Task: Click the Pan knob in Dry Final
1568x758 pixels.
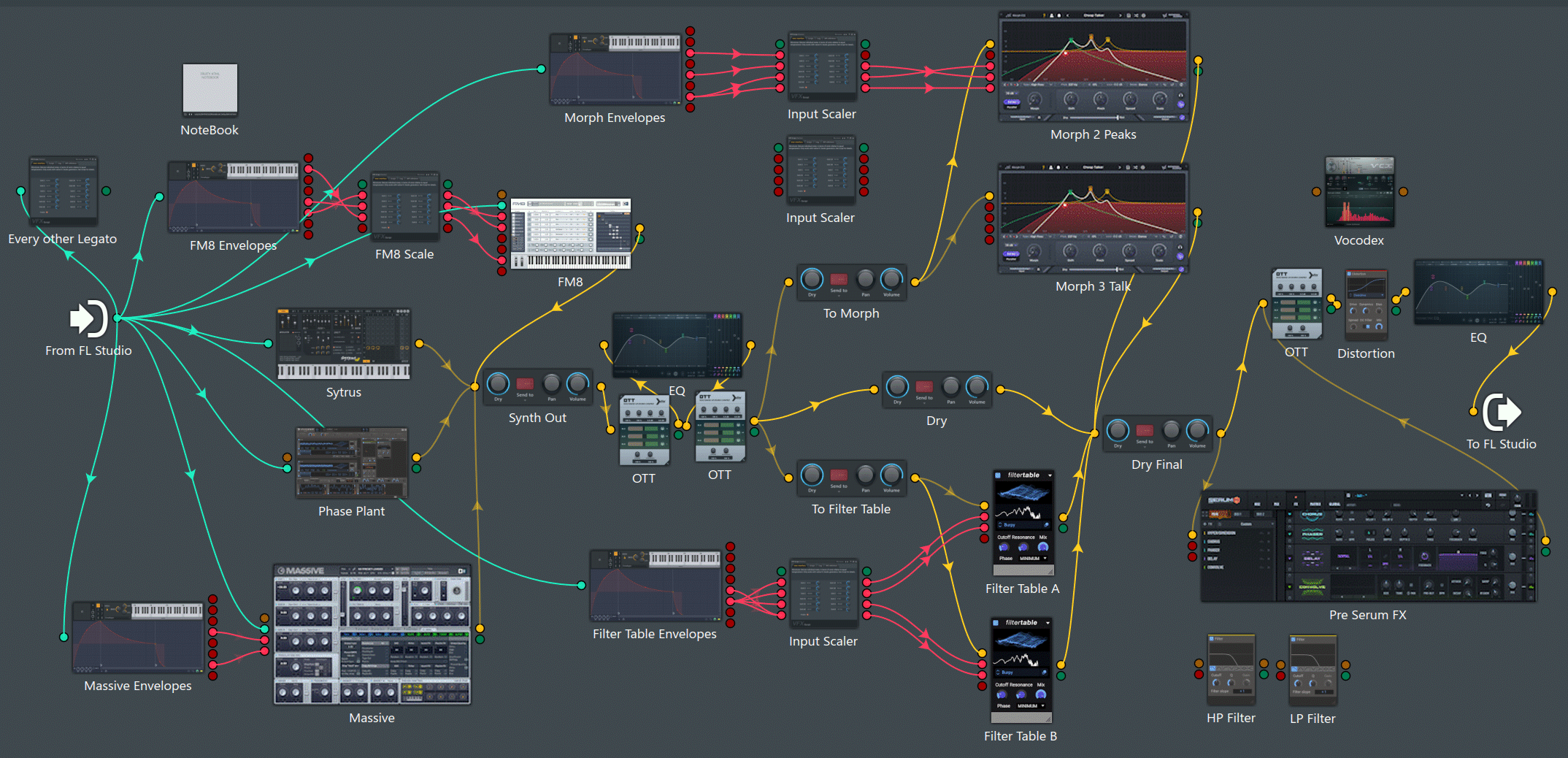Action: pos(1171,429)
